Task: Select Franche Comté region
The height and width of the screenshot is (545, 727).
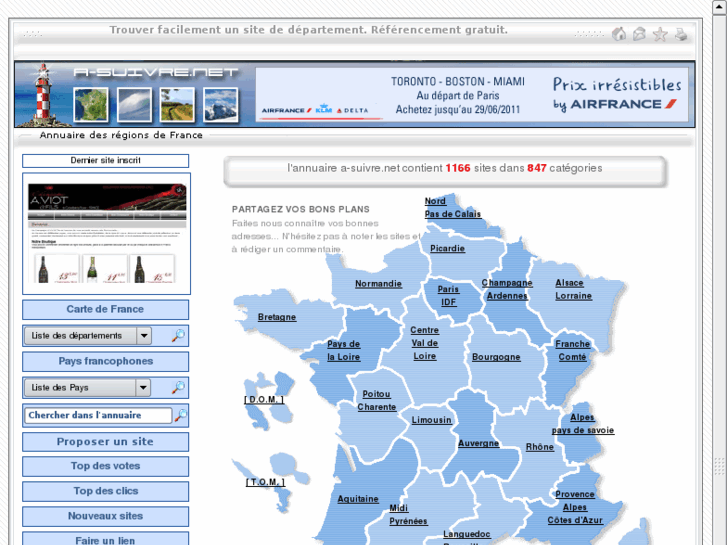Action: tap(573, 350)
